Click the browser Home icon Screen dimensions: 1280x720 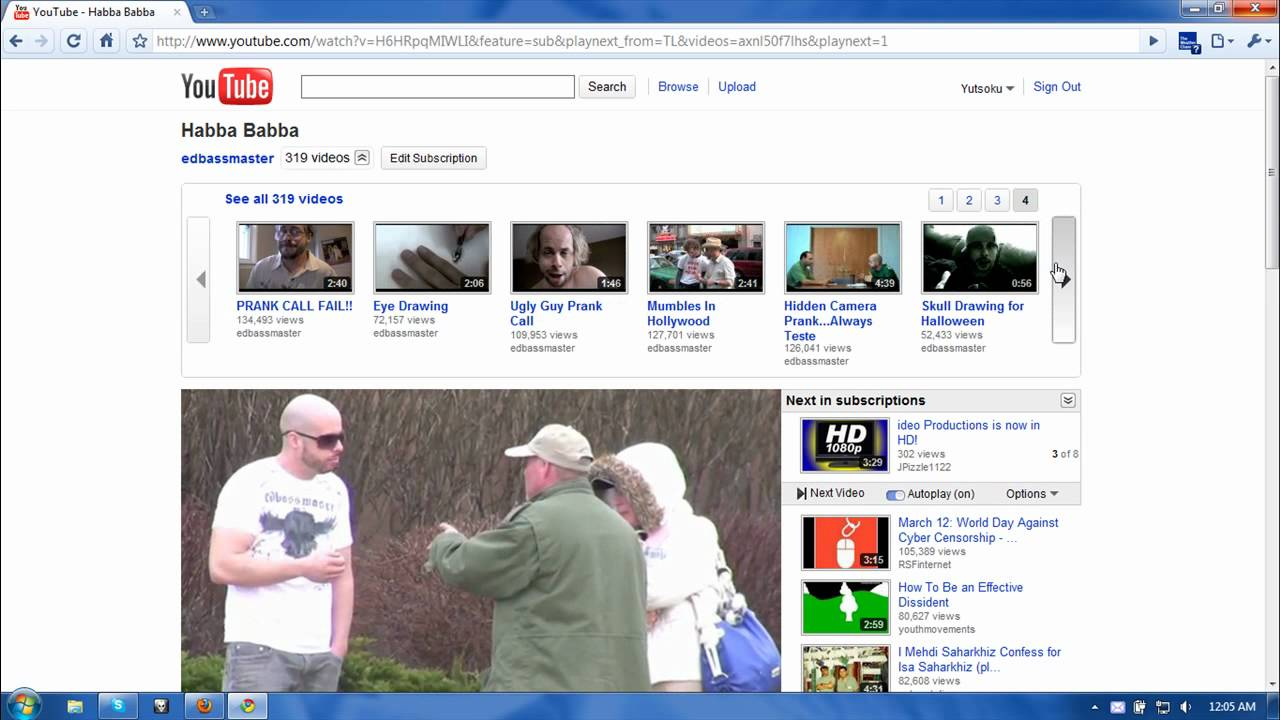(x=106, y=41)
